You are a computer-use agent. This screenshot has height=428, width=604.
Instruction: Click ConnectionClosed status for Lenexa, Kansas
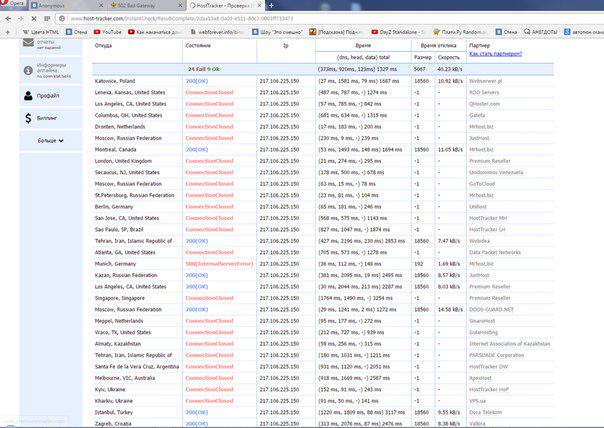210,92
